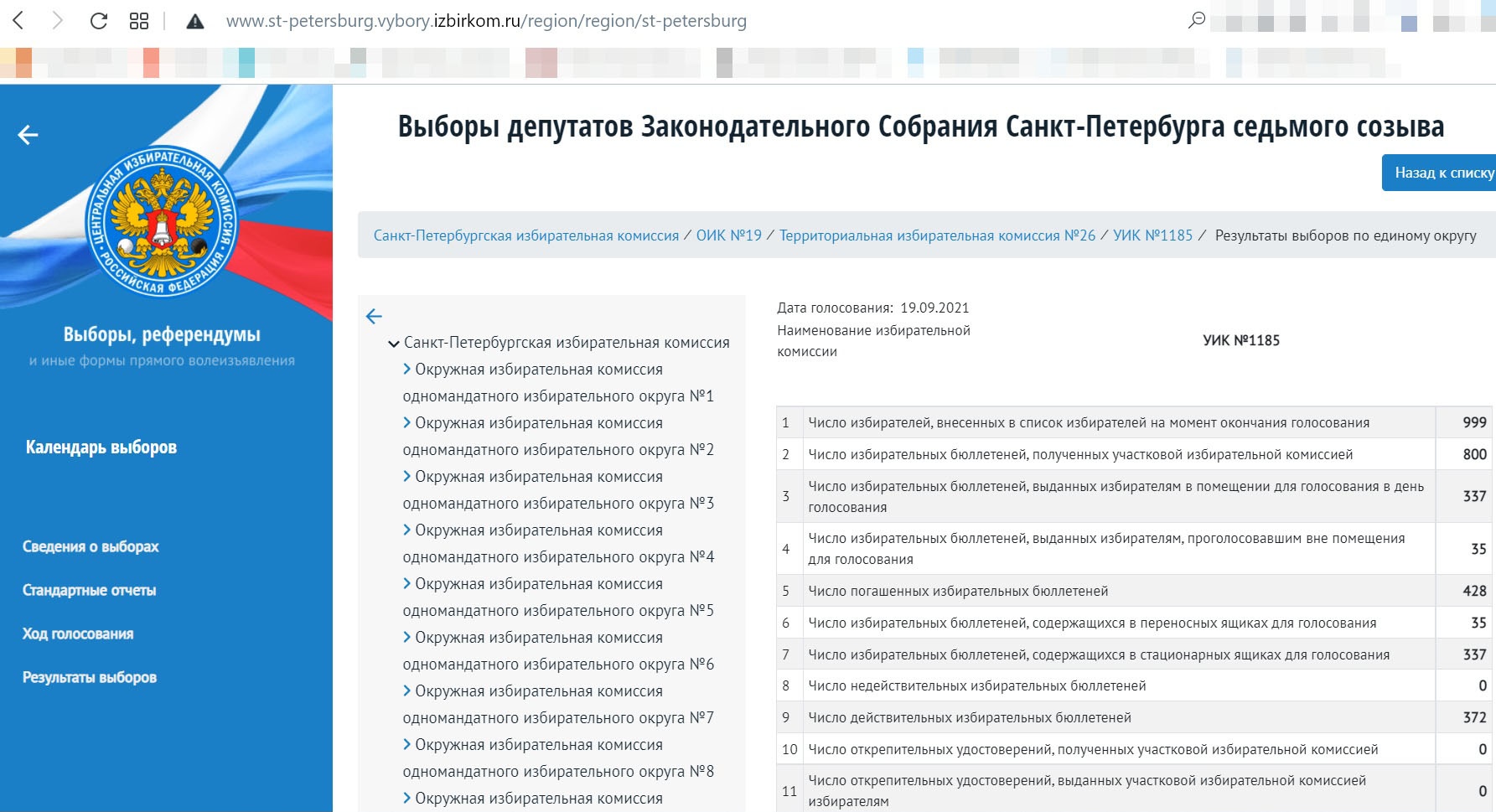
Task: Click the URL address field
Action: (486, 21)
